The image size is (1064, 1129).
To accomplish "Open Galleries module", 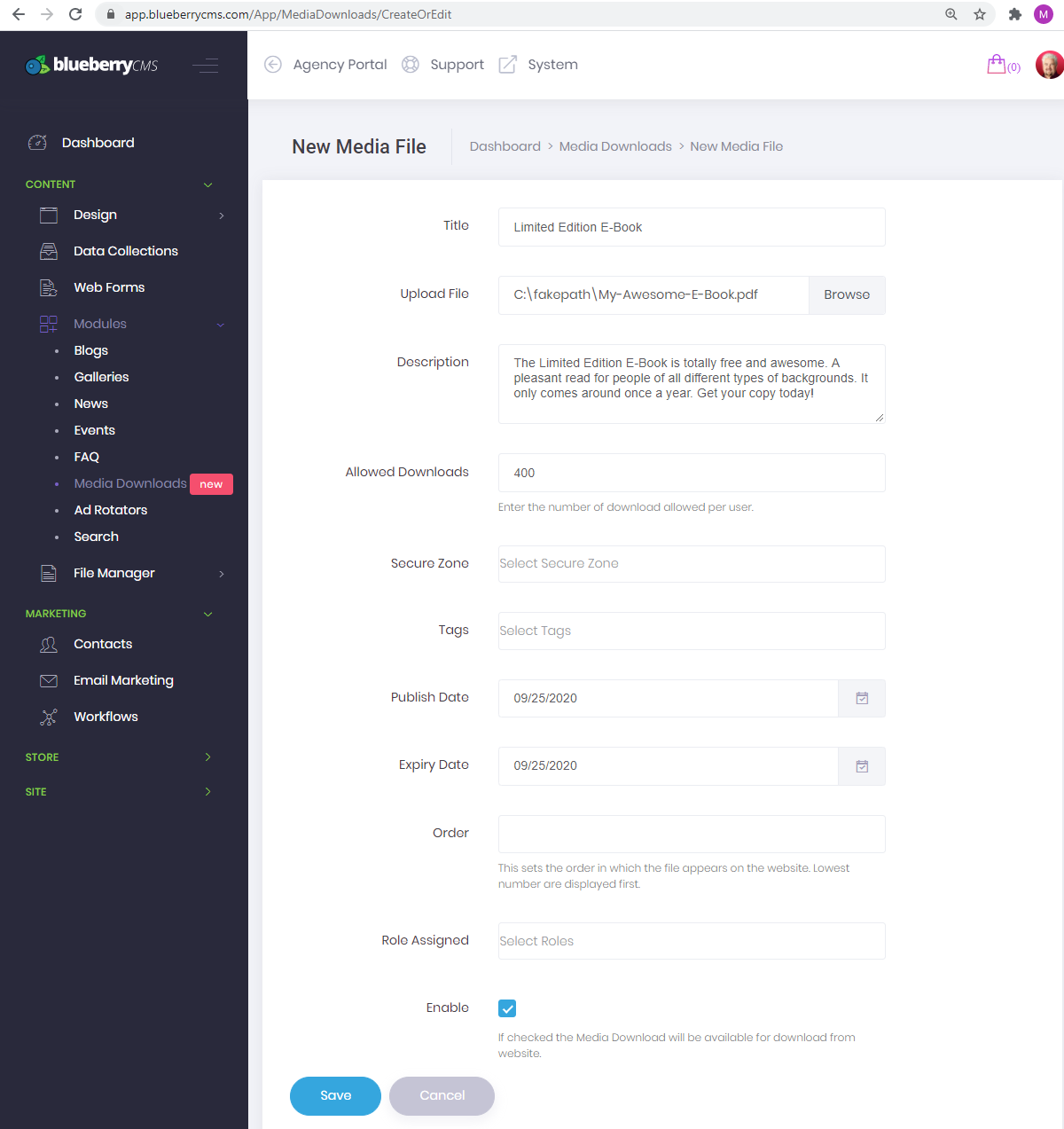I will point(102,378).
